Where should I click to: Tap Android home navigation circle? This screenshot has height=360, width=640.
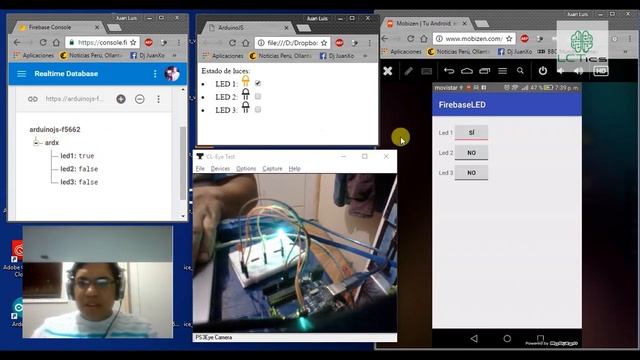coord(507,338)
